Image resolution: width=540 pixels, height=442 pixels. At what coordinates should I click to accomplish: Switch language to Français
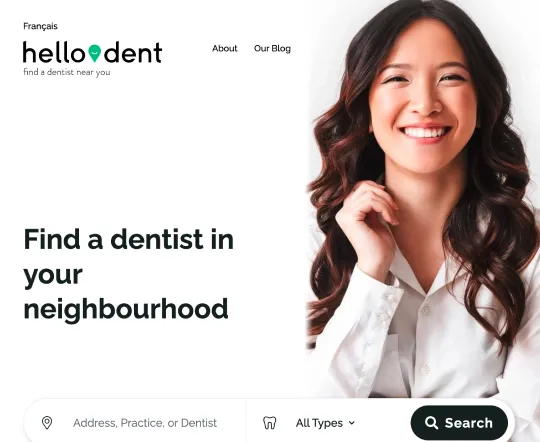pyautogui.click(x=40, y=26)
